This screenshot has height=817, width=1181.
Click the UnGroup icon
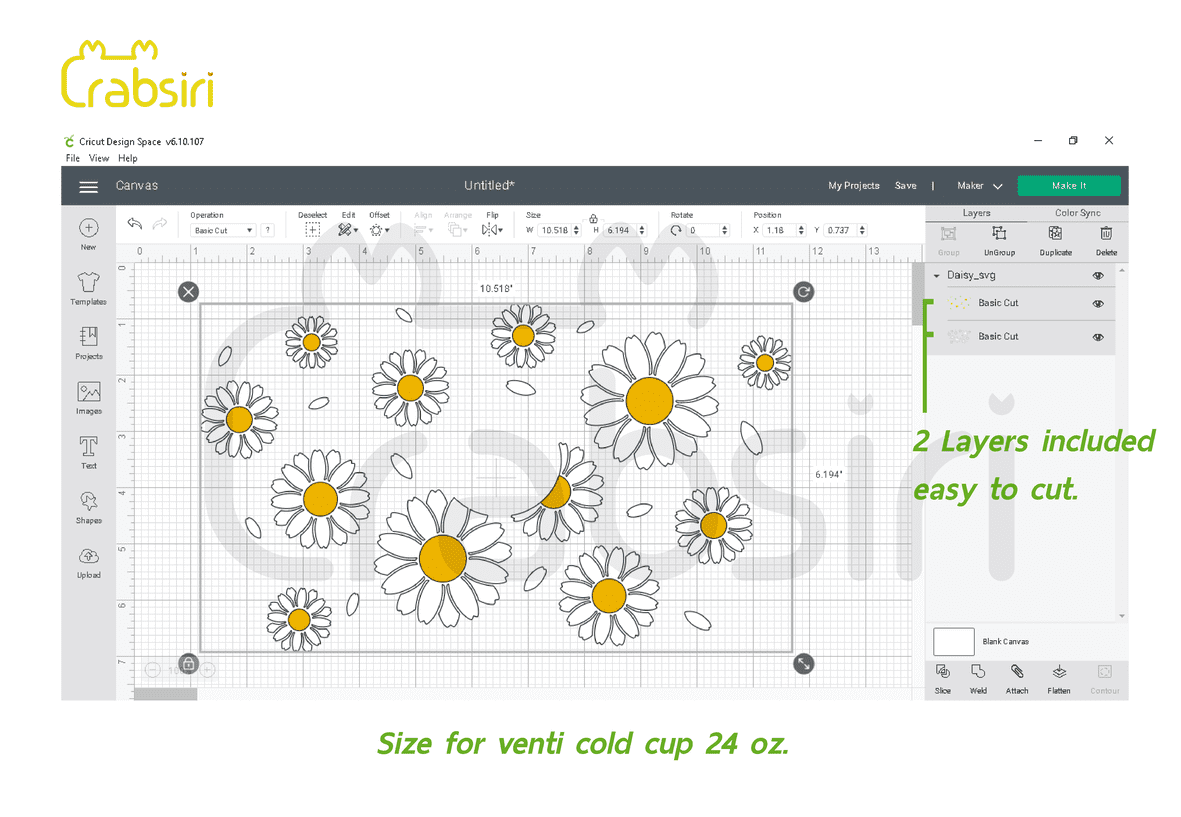pyautogui.click(x=999, y=238)
